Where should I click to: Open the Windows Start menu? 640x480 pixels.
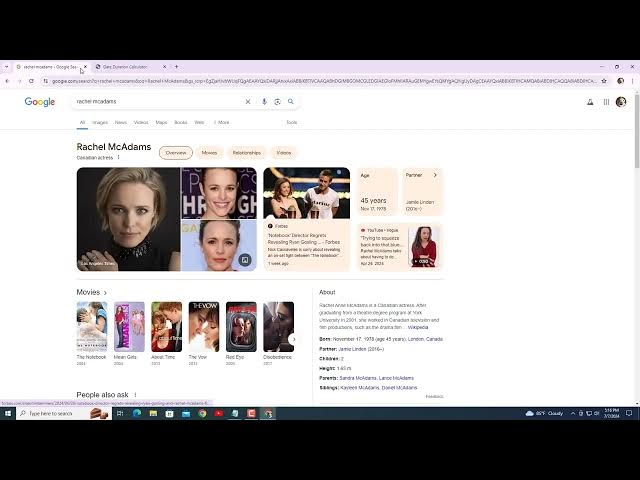pyautogui.click(x=8, y=413)
